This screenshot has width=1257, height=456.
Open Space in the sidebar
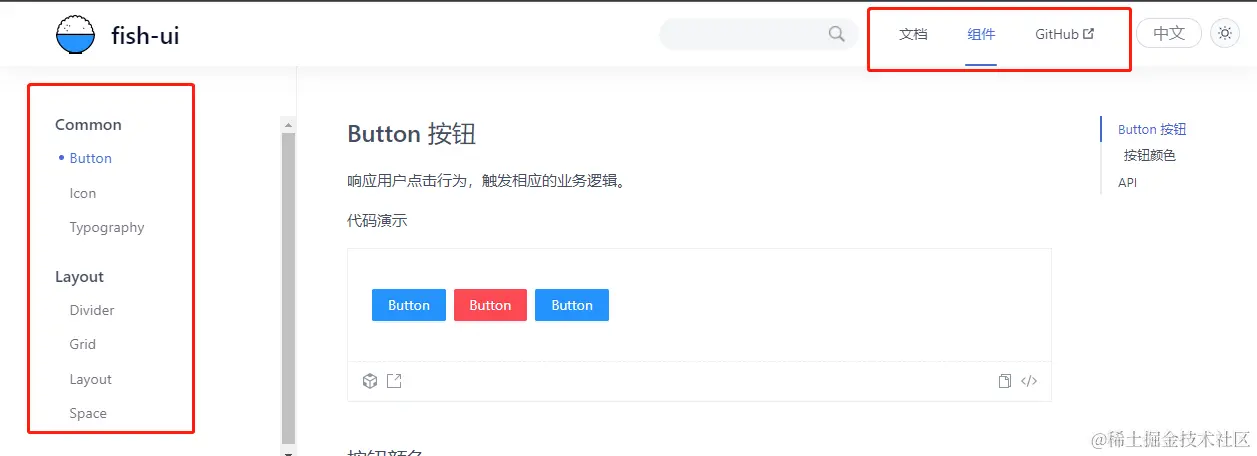pyautogui.click(x=88, y=413)
